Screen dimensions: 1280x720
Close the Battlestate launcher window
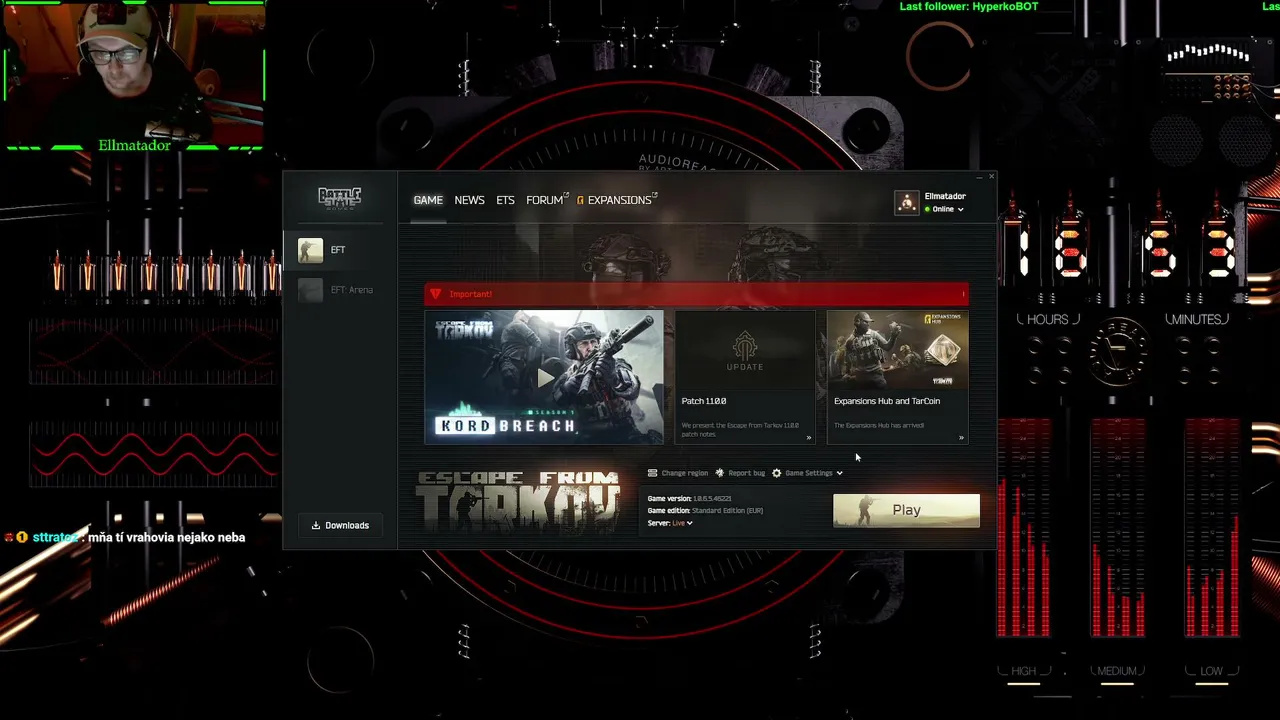pyautogui.click(x=991, y=177)
